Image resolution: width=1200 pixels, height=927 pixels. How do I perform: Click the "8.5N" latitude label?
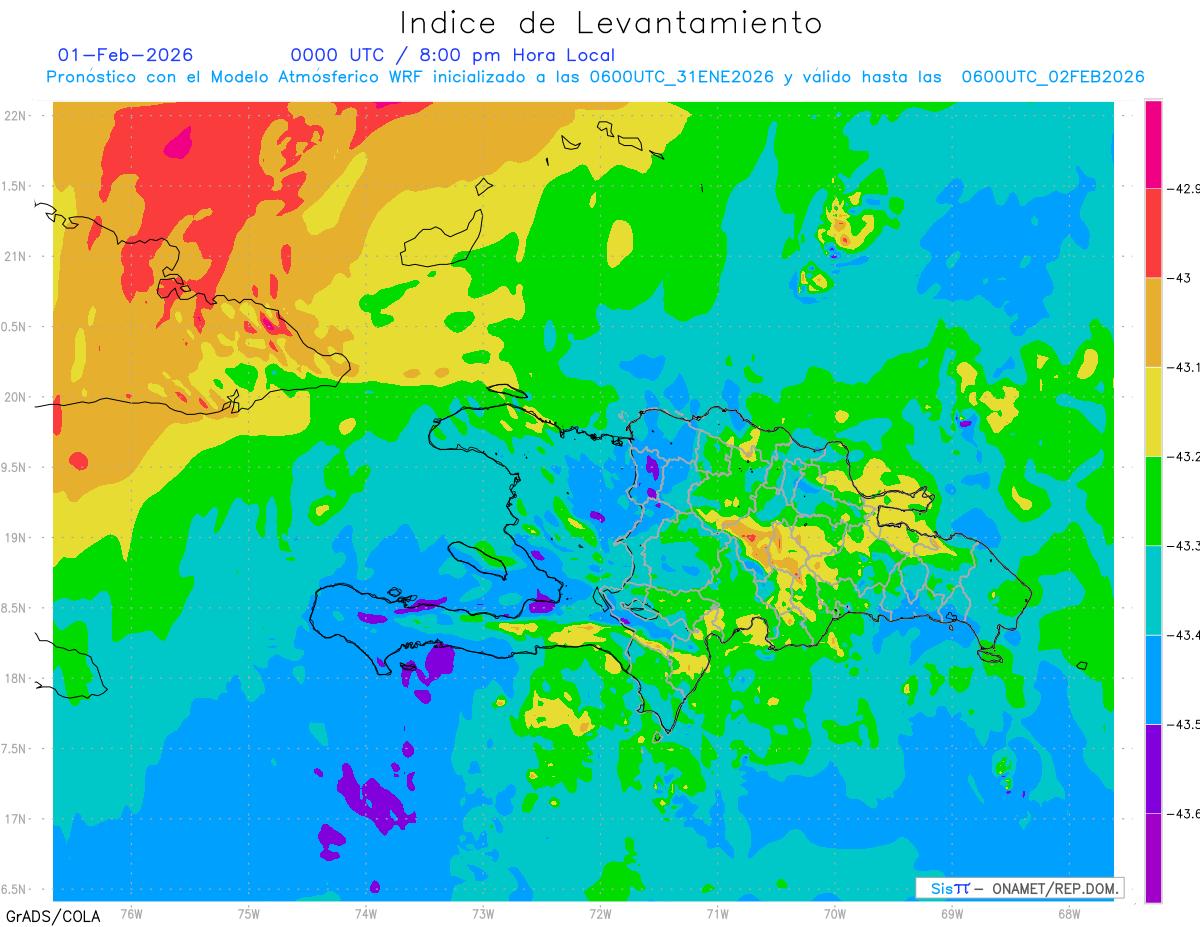15,608
